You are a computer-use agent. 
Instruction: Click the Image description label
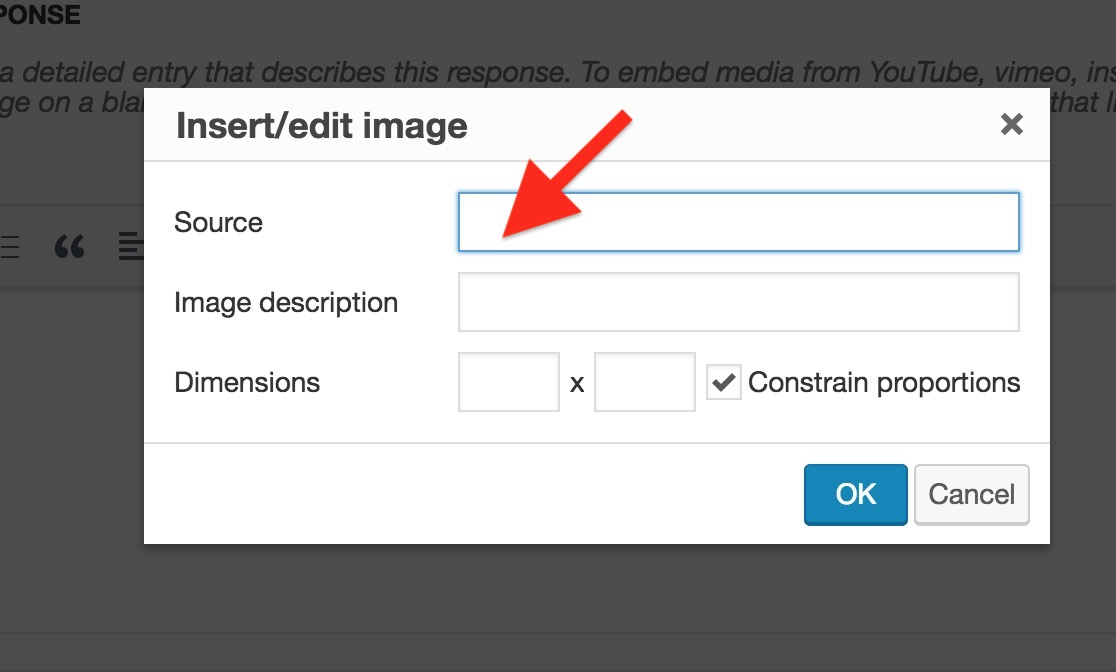click(x=286, y=302)
